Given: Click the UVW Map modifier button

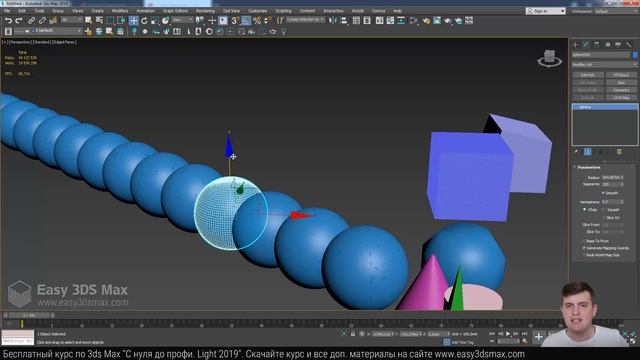Looking at the screenshot, I should tap(621, 98).
